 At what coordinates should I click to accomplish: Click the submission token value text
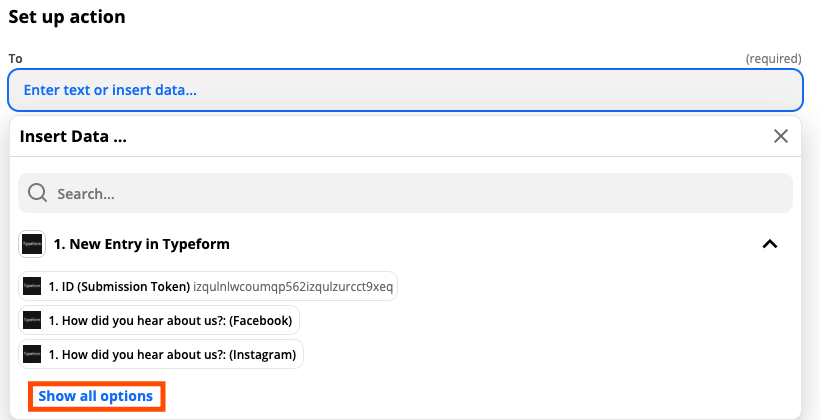click(293, 287)
